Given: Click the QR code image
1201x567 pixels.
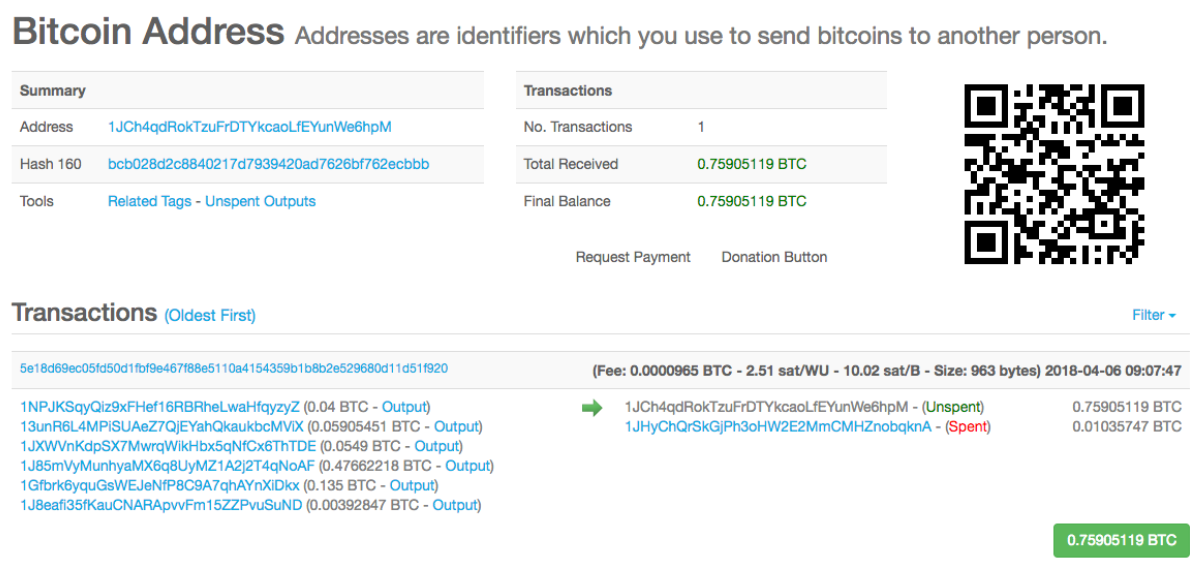Looking at the screenshot, I should [1054, 174].
